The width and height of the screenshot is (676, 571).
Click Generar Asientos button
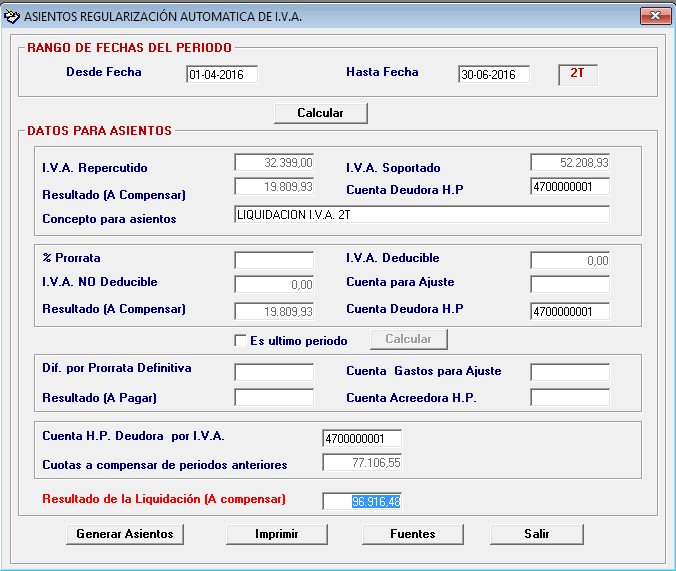tap(125, 534)
